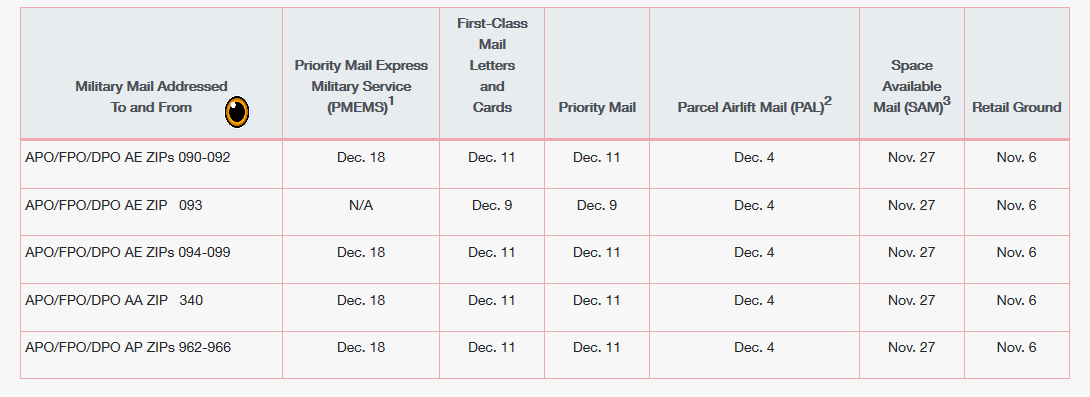Select the Military Mail Addressed To and From header
This screenshot has width=1090, height=397.
click(151, 97)
